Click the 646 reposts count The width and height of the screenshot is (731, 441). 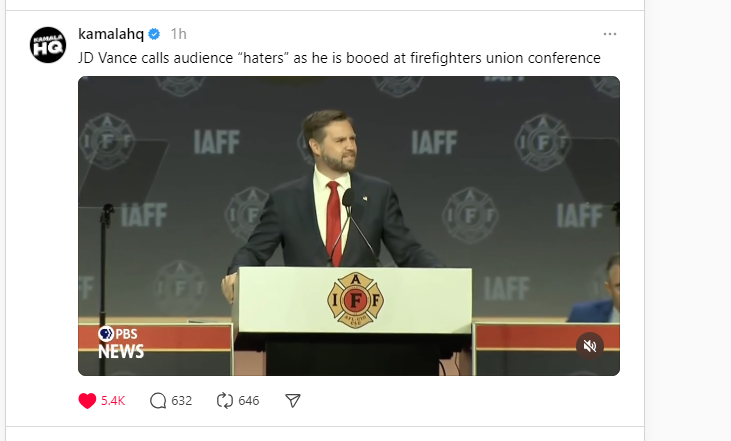click(x=249, y=400)
